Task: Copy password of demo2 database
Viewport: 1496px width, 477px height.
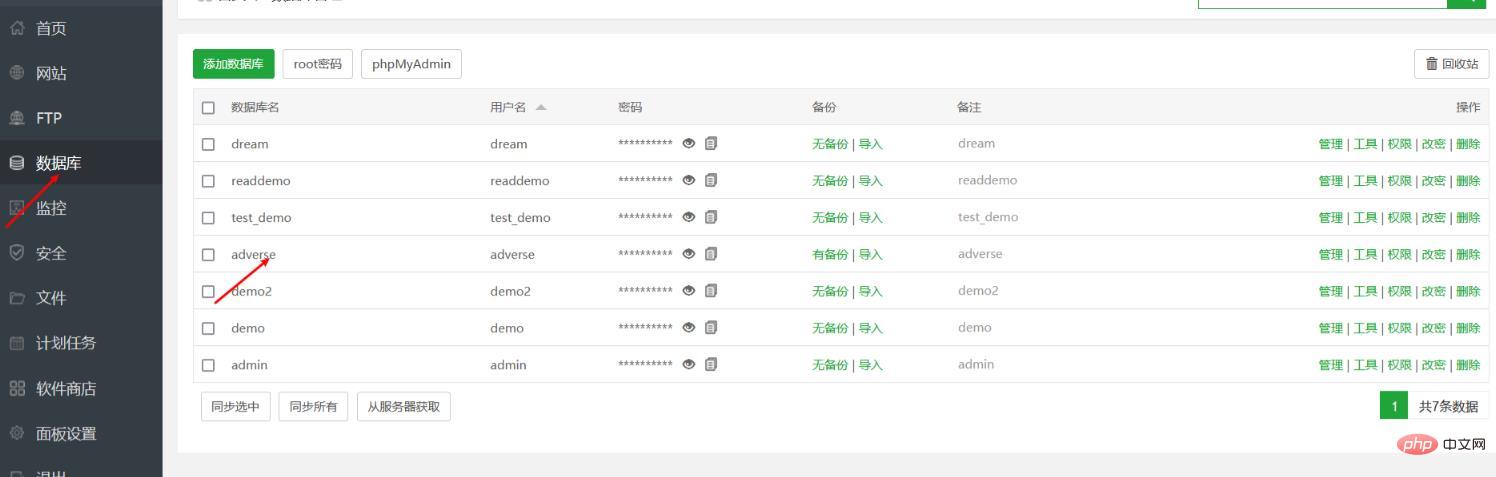Action: (x=711, y=291)
